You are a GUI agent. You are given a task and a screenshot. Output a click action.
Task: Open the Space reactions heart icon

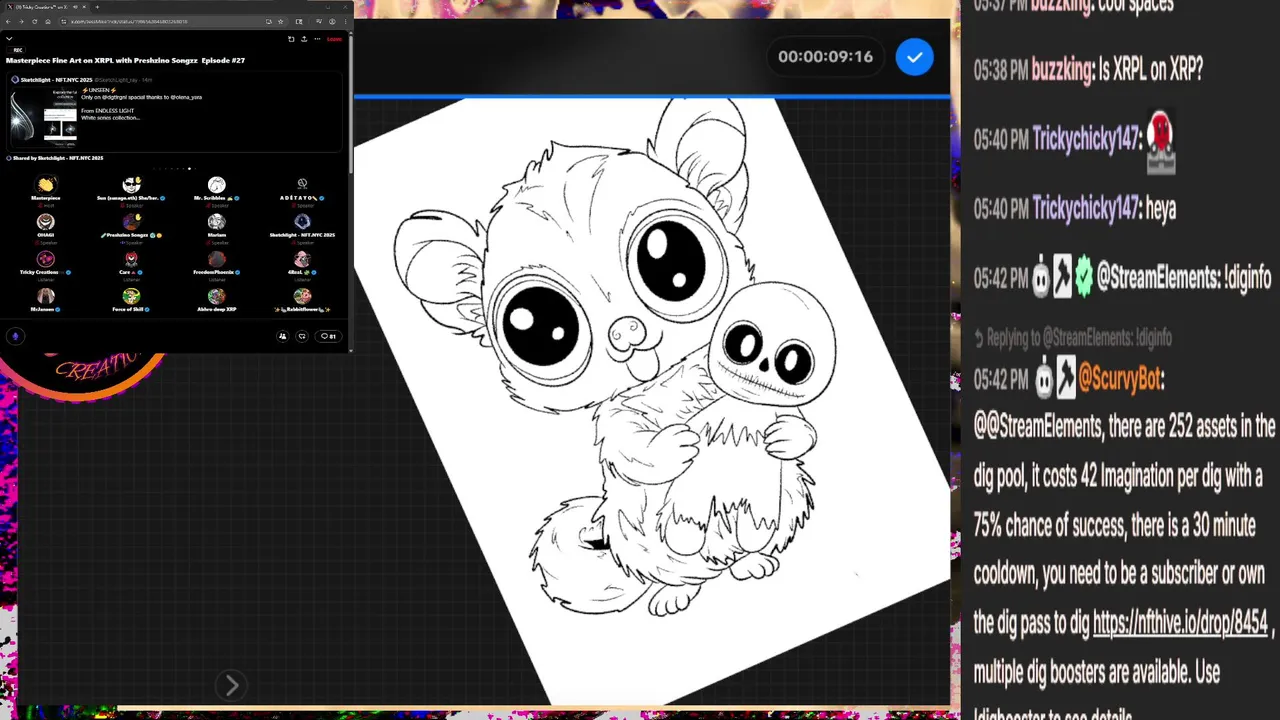pyautogui.click(x=302, y=336)
